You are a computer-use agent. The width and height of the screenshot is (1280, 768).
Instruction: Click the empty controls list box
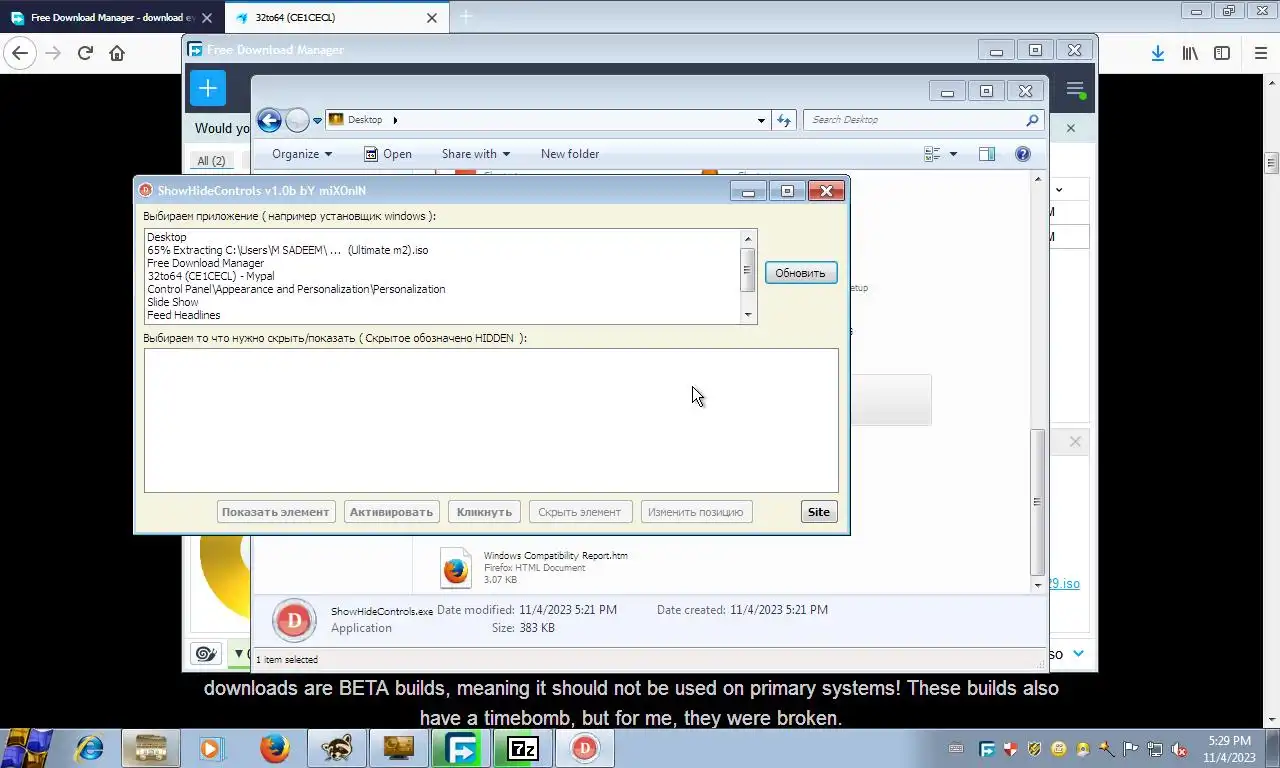coord(491,420)
